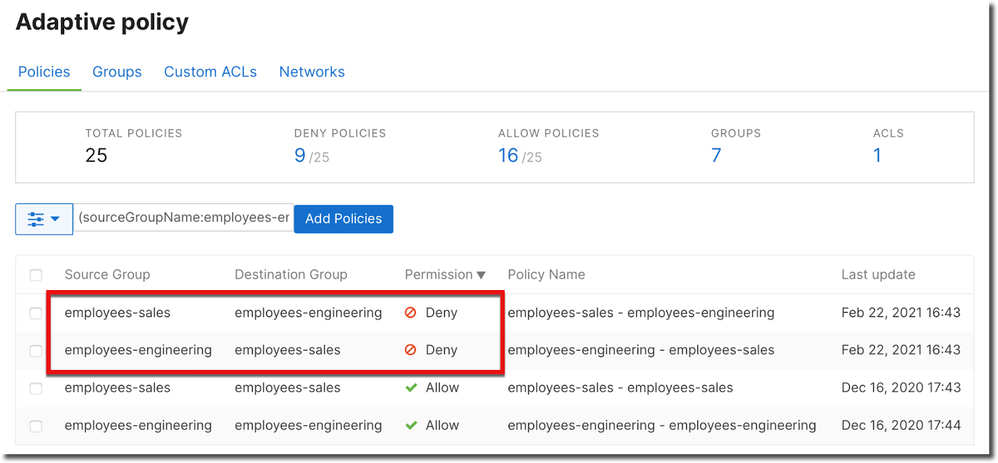Click the Deny icon in first row
The width and height of the screenshot is (998, 463).
[410, 313]
